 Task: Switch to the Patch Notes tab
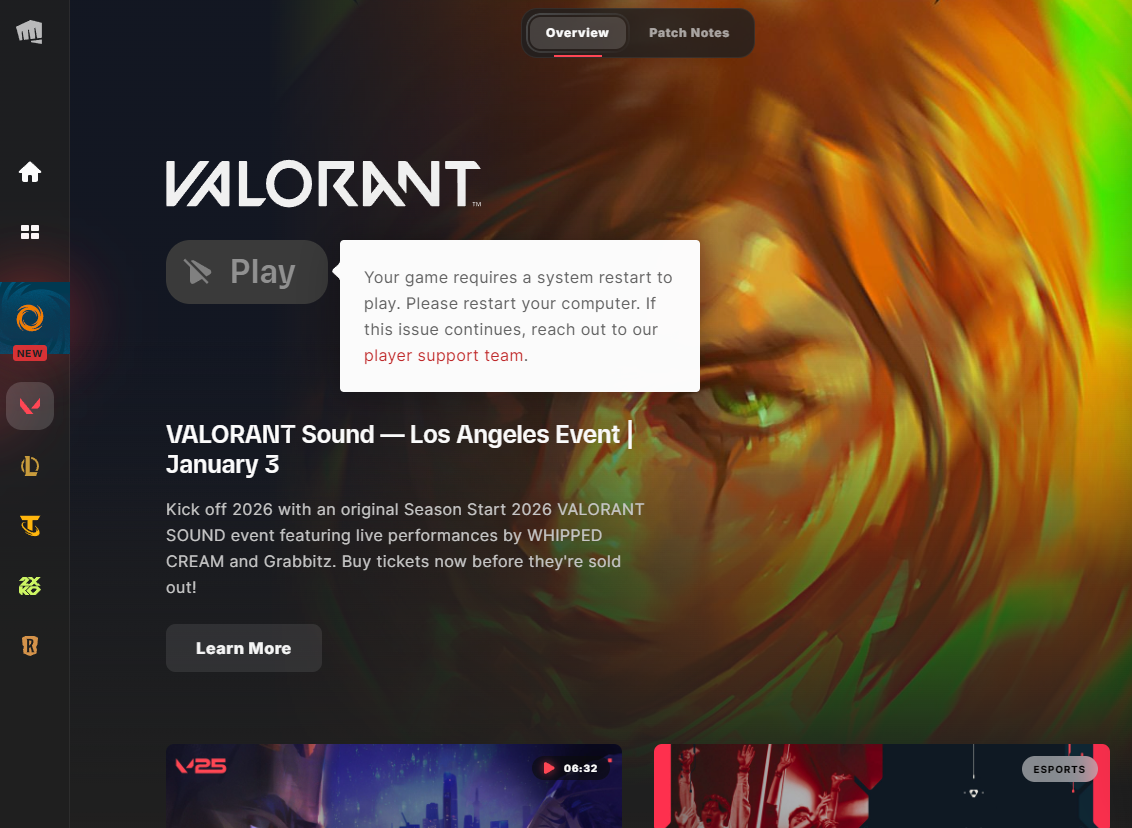point(689,33)
